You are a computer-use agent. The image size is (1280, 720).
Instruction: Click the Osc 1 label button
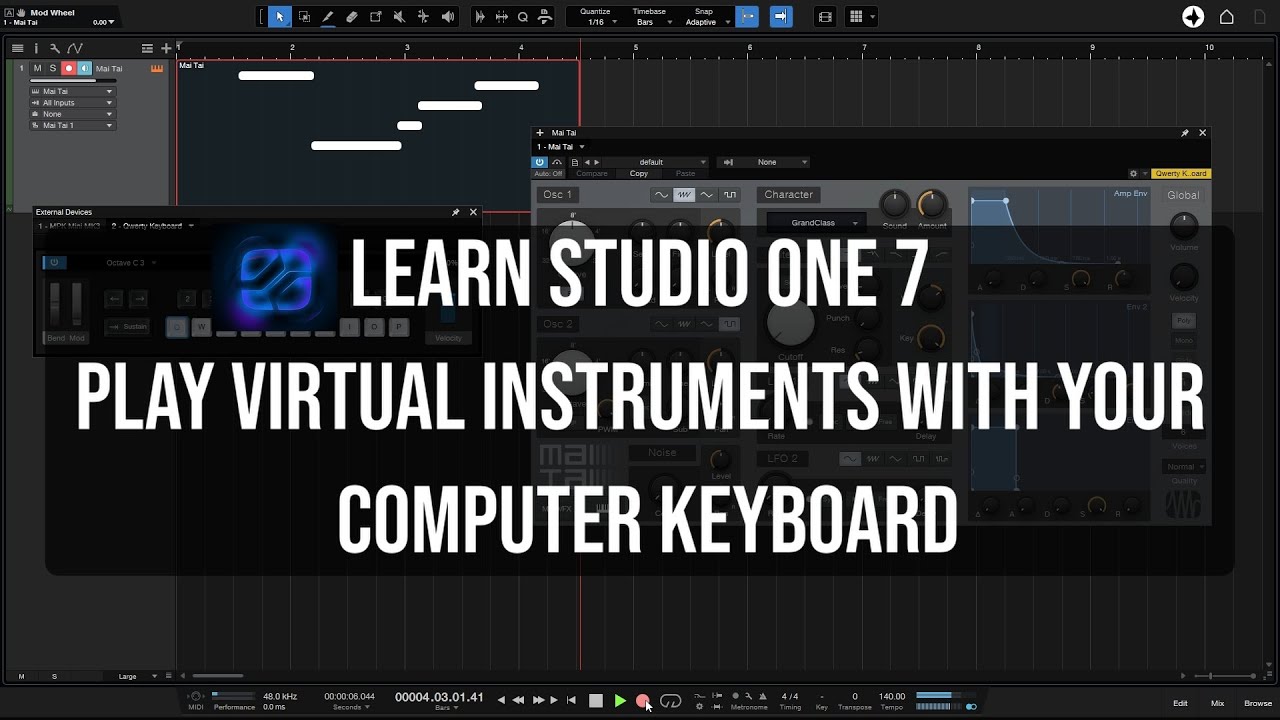click(x=558, y=195)
